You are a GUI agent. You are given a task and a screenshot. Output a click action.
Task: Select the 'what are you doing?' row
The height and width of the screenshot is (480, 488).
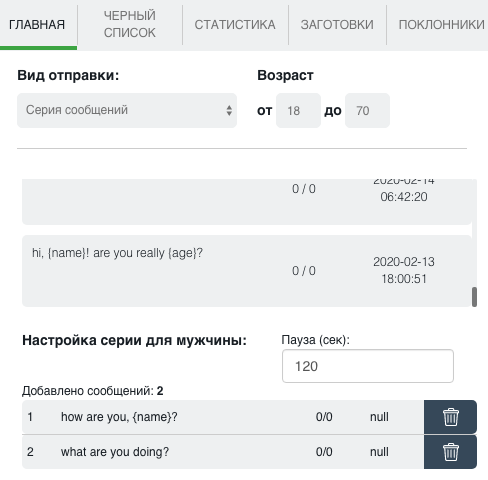[223, 452]
